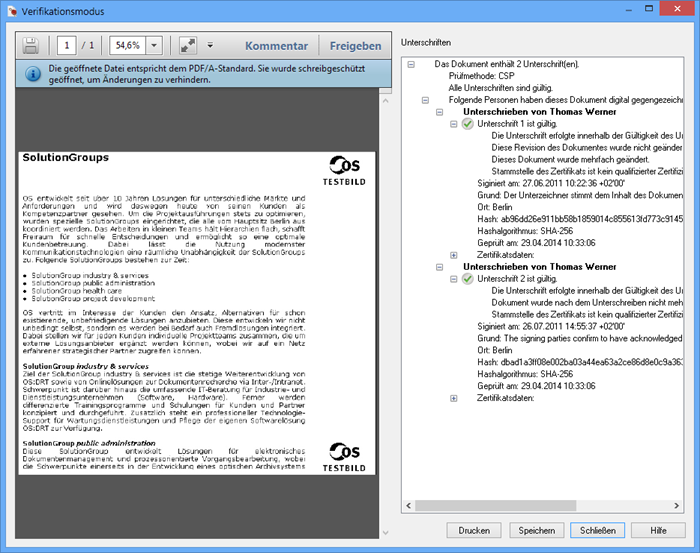Click the Speichern button
This screenshot has width=700, height=553.
click(536, 530)
